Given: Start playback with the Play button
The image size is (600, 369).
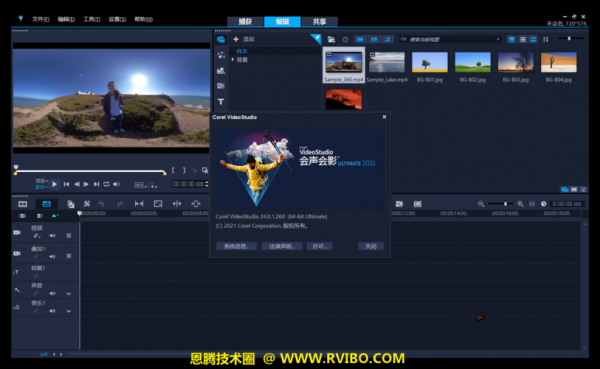Looking at the screenshot, I should tap(54, 184).
